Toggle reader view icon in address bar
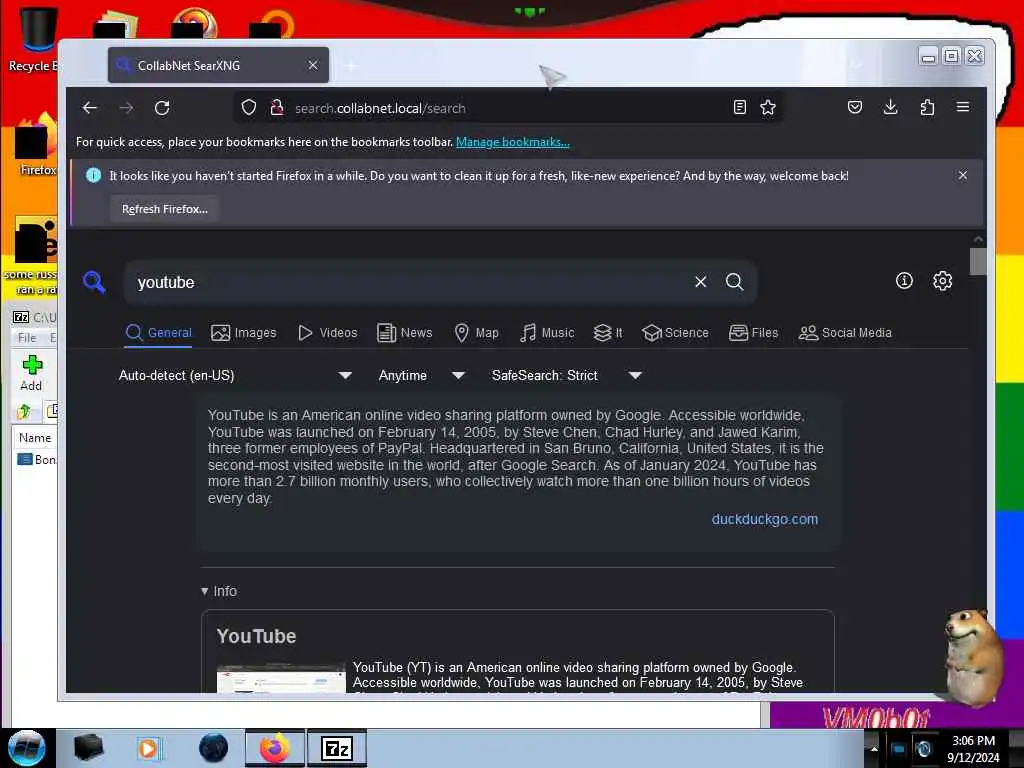 (x=740, y=108)
